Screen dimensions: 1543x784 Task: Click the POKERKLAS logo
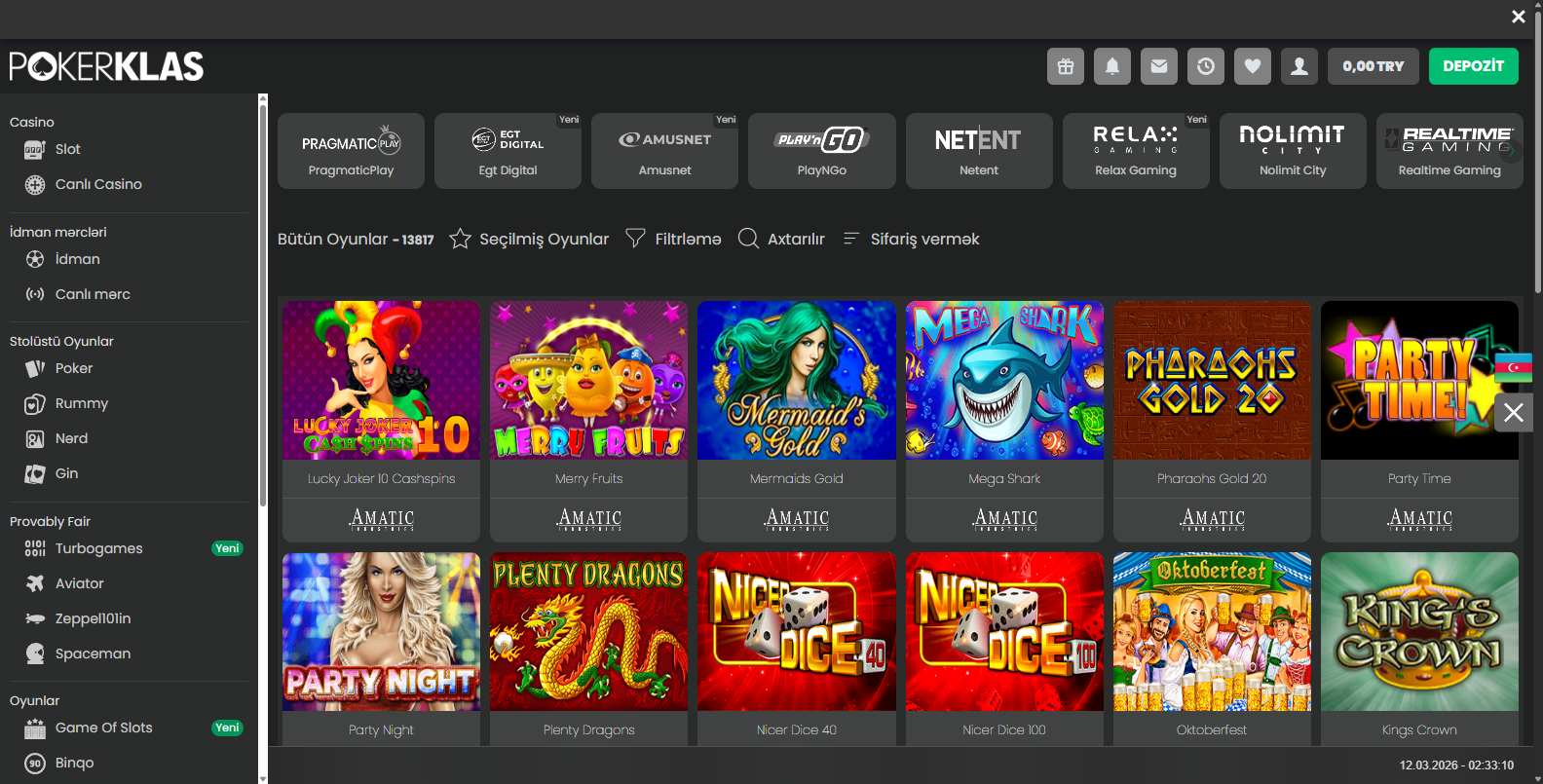click(x=106, y=66)
